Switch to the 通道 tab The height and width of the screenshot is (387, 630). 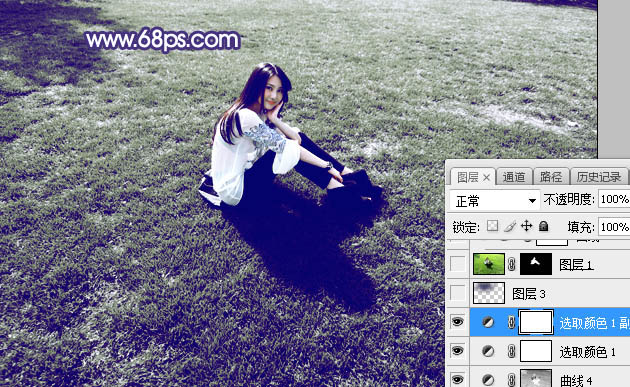(514, 177)
